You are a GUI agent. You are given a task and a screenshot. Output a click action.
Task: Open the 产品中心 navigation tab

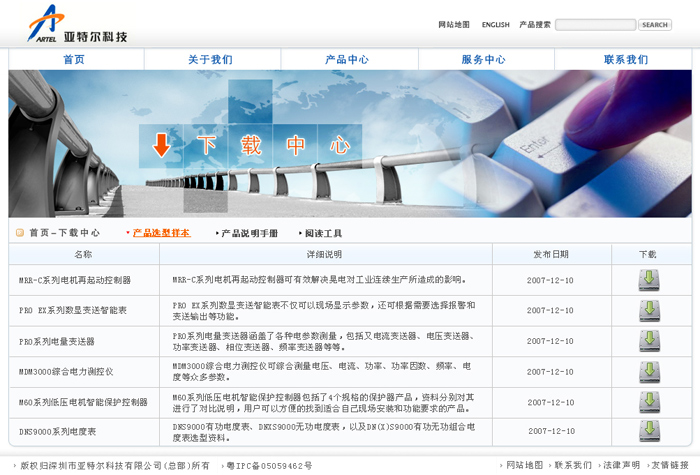[x=347, y=59]
